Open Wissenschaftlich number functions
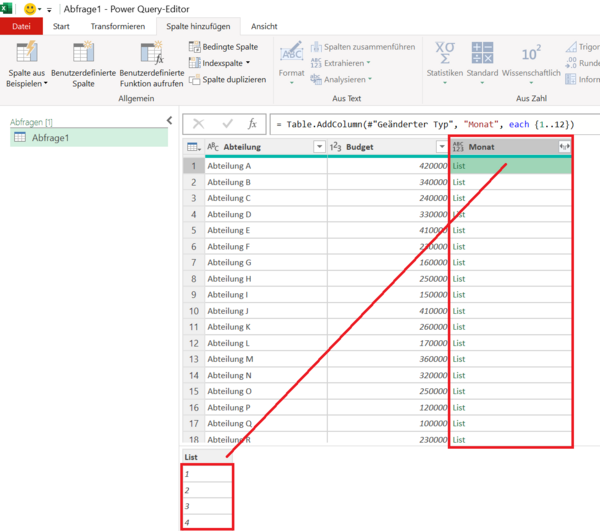 (x=531, y=53)
